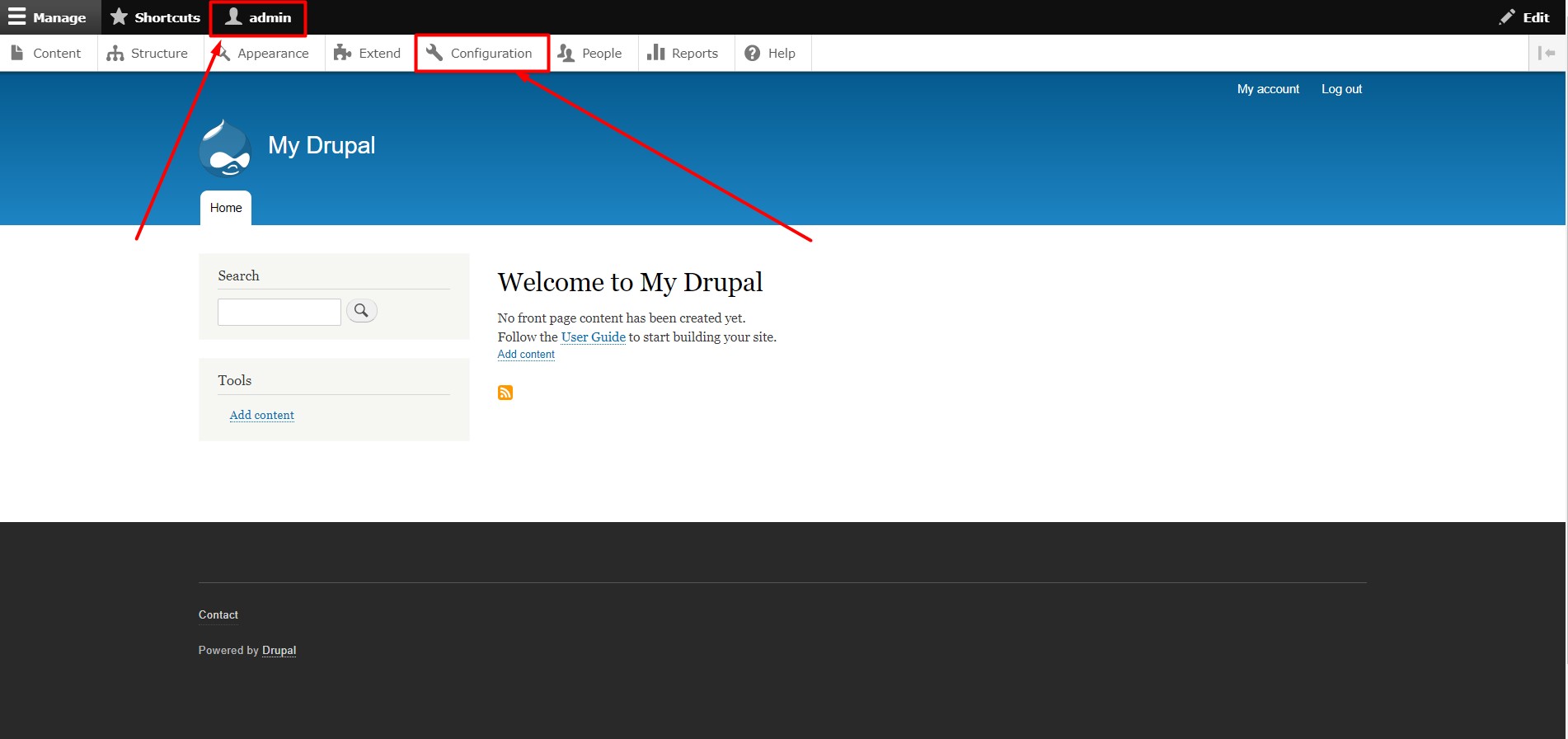Click the Tools block heading
1568x739 pixels.
[235, 380]
